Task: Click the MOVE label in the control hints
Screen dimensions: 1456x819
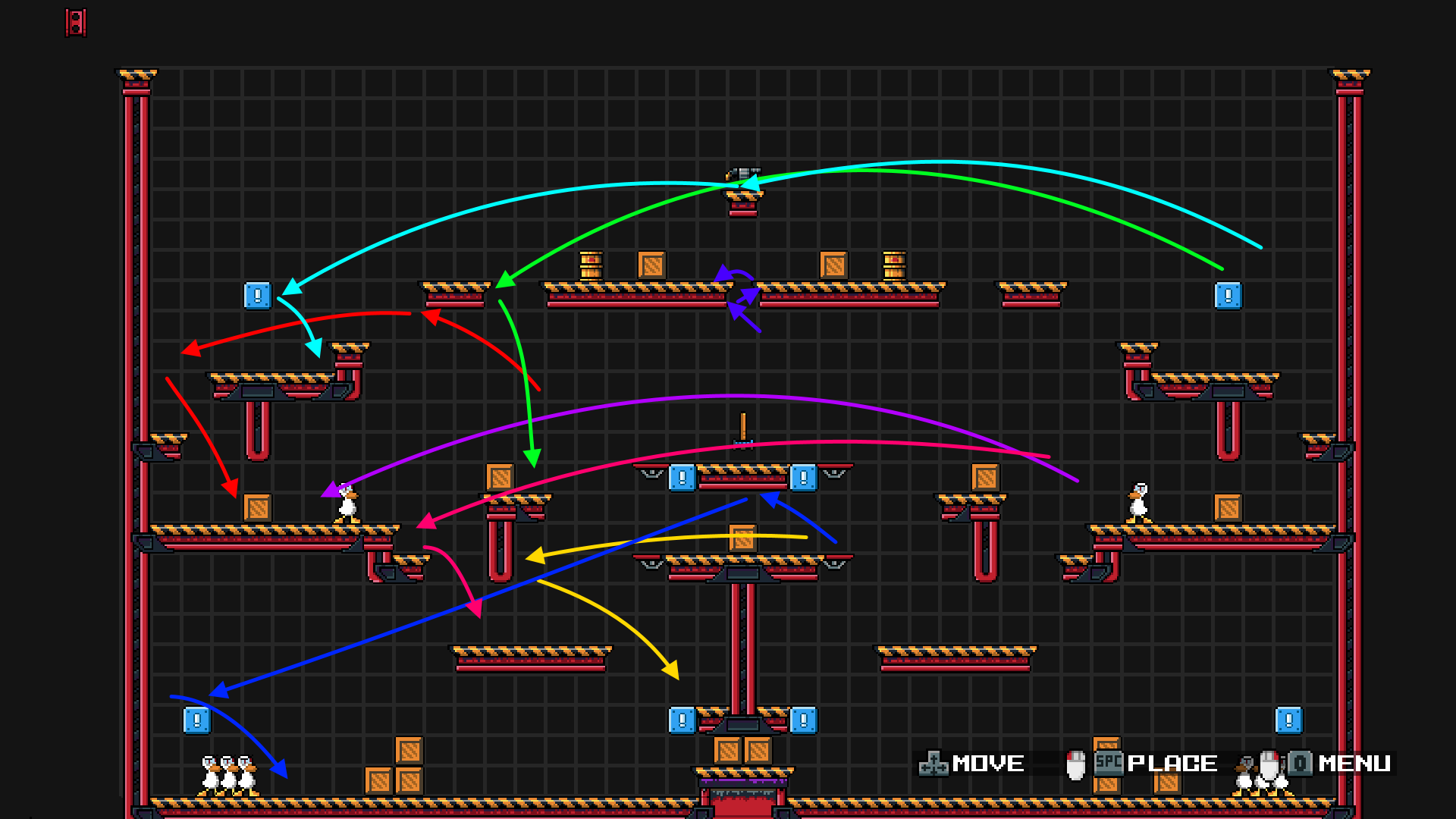Action: click(x=988, y=764)
